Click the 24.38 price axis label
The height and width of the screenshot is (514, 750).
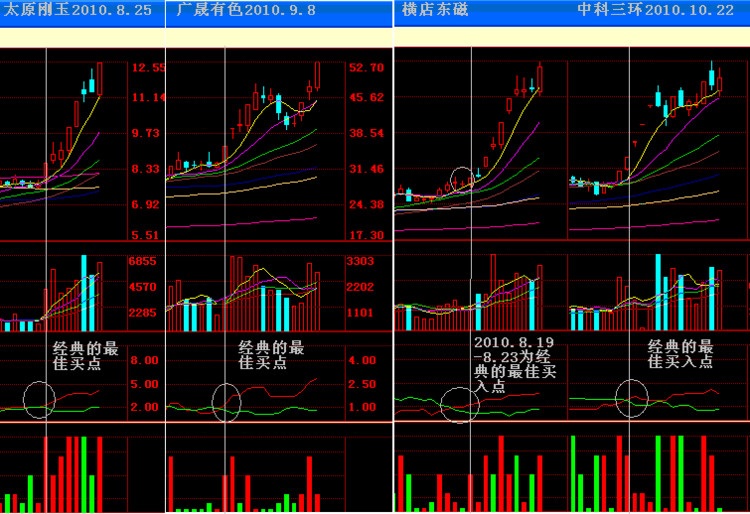pyautogui.click(x=366, y=205)
